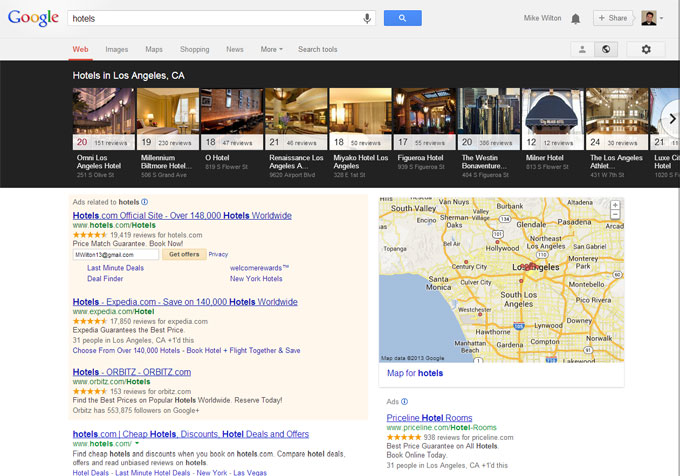Click Map for hotels link
The height and width of the screenshot is (476, 680).
click(415, 373)
